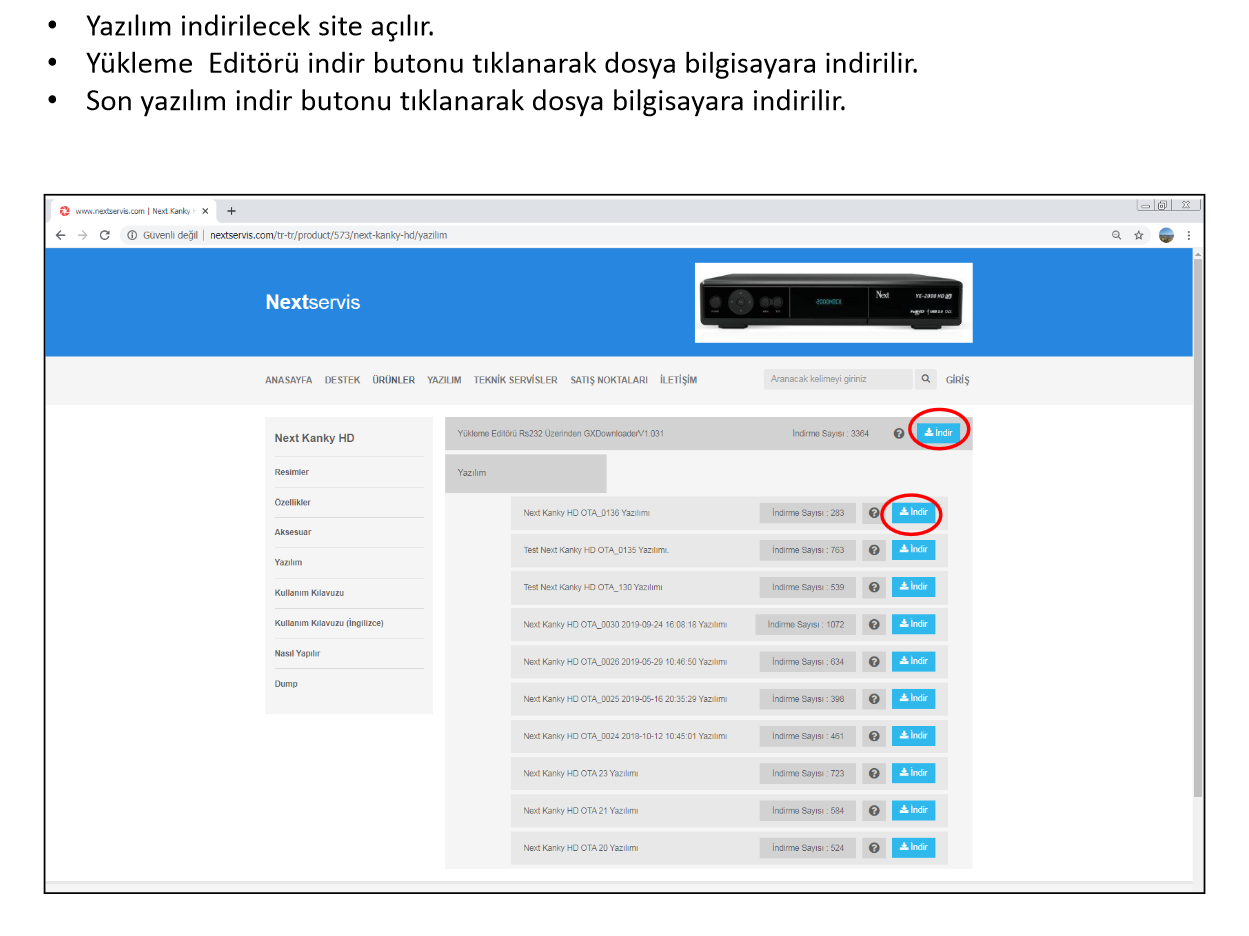Click the browser forward arrow
Image resolution: width=1249 pixels, height=936 pixels.
coord(83,235)
